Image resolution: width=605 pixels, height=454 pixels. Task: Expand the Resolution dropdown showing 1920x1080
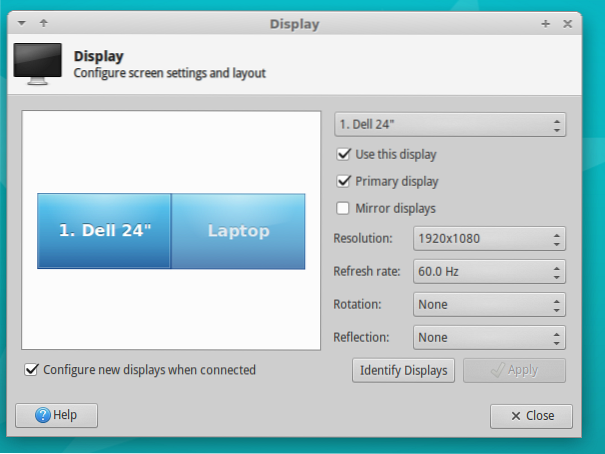tap(489, 239)
